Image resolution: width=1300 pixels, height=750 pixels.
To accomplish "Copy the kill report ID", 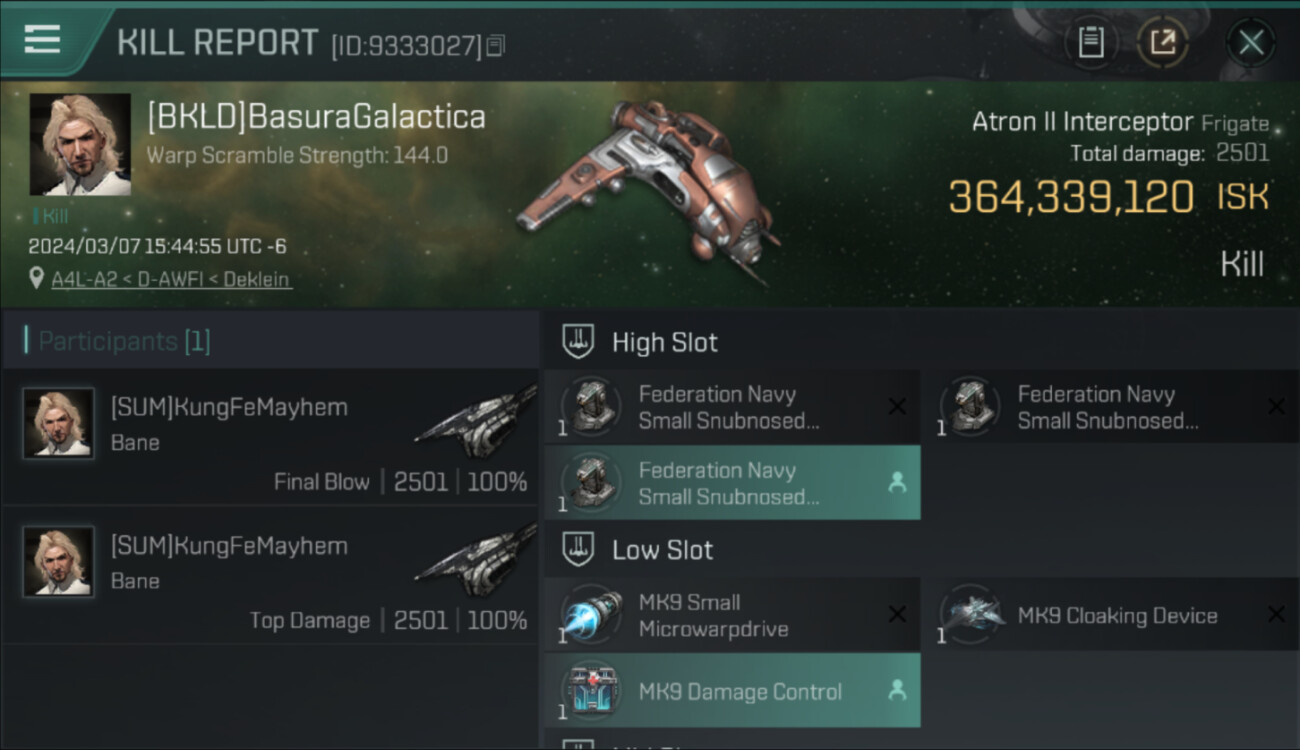I will click(497, 45).
